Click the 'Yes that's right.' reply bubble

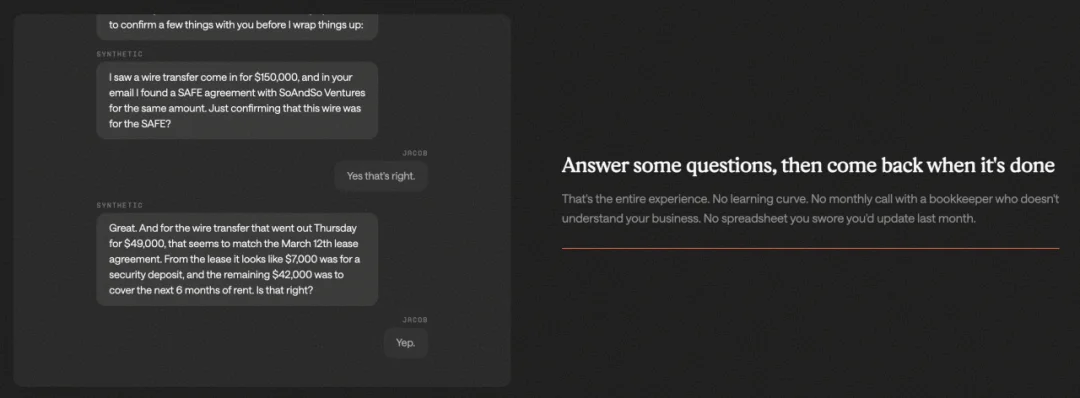click(x=381, y=176)
